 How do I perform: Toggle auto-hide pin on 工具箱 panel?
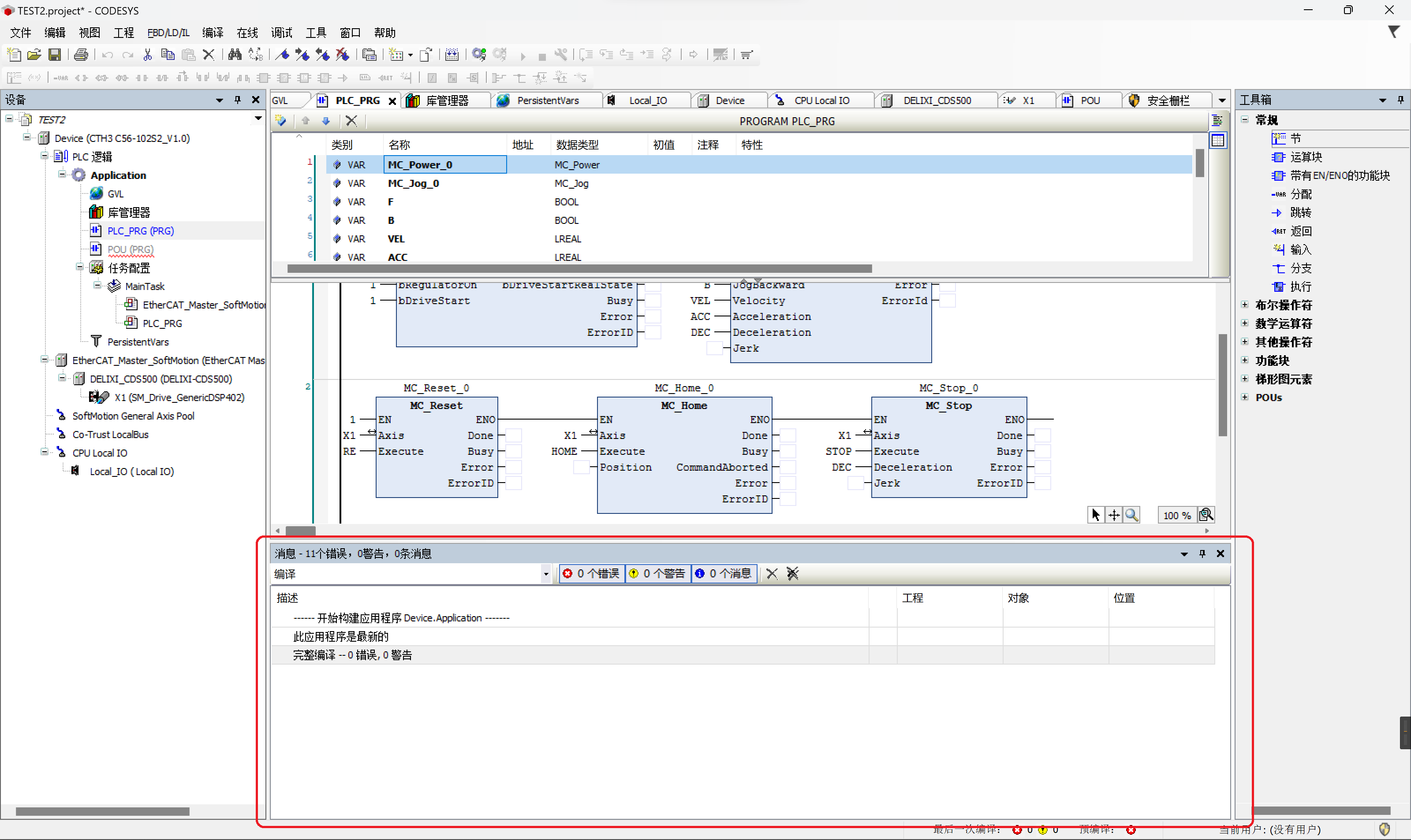click(1400, 100)
